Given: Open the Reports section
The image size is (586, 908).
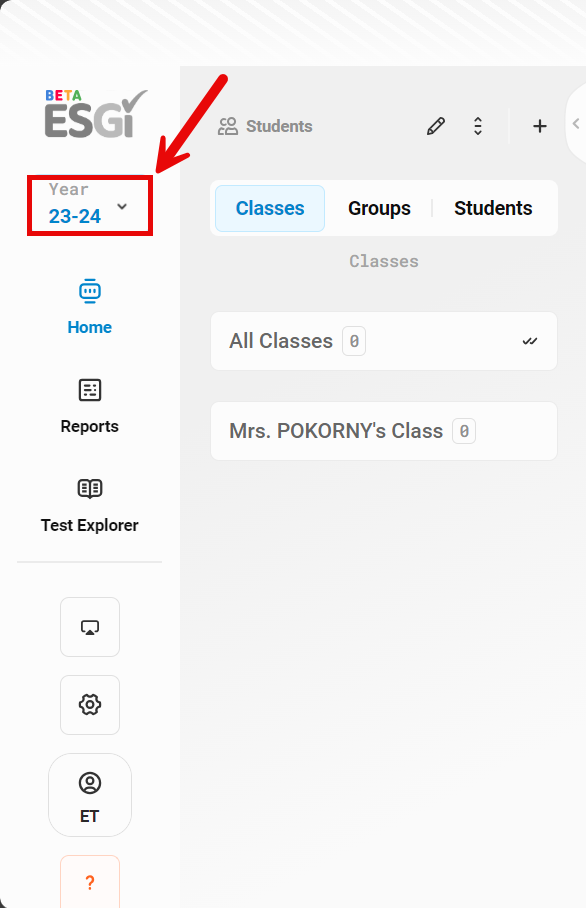Looking at the screenshot, I should 90,407.
